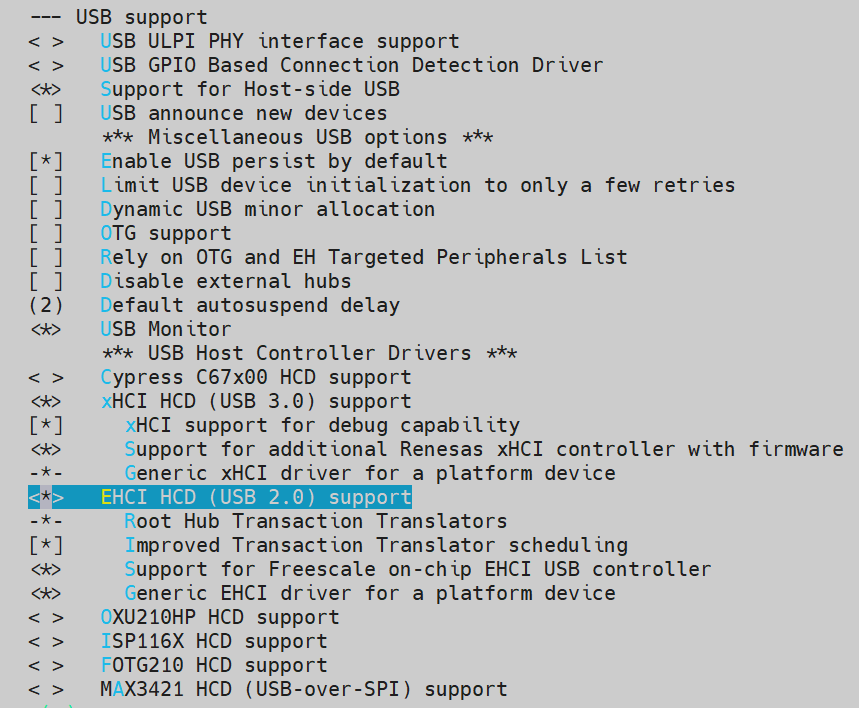
Task: Toggle tristate for USB ULPI PHY interface support
Action: 46,42
